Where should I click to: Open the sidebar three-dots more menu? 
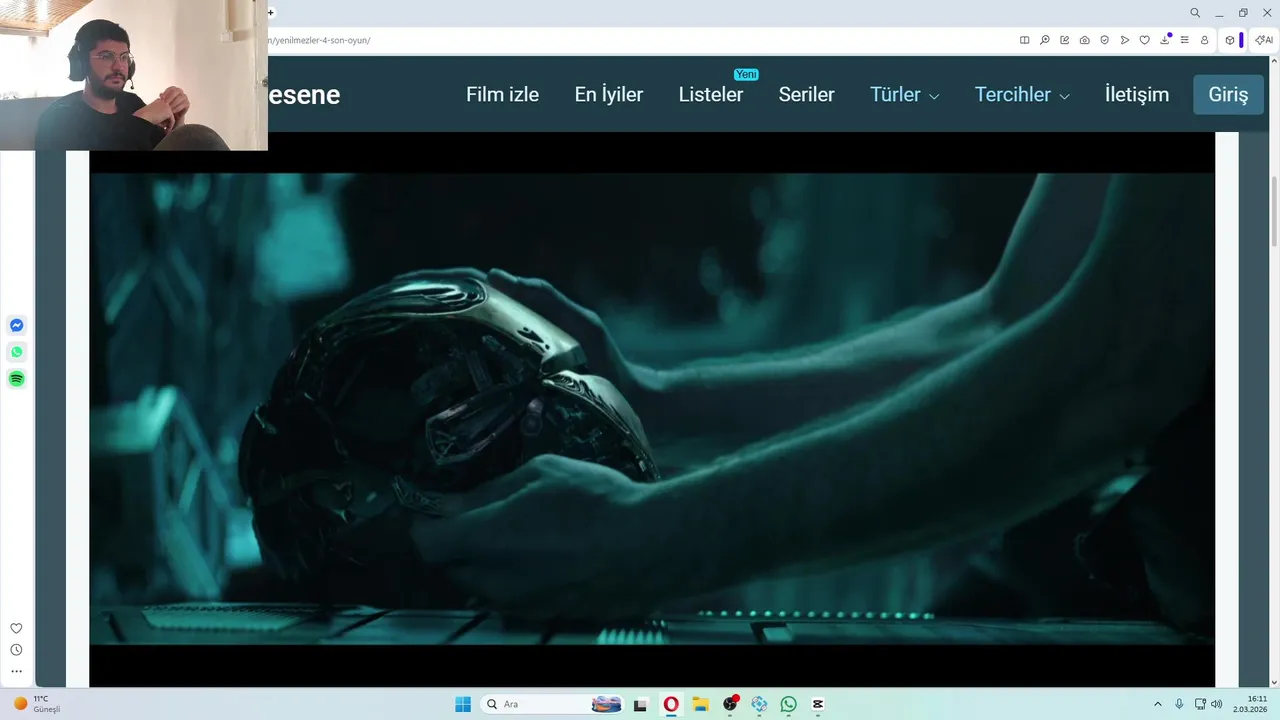[16, 671]
